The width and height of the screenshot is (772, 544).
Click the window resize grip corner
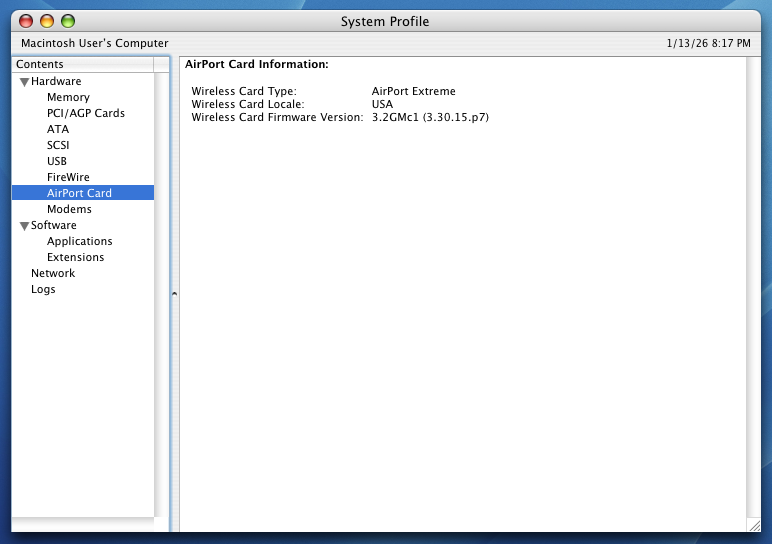click(754, 525)
